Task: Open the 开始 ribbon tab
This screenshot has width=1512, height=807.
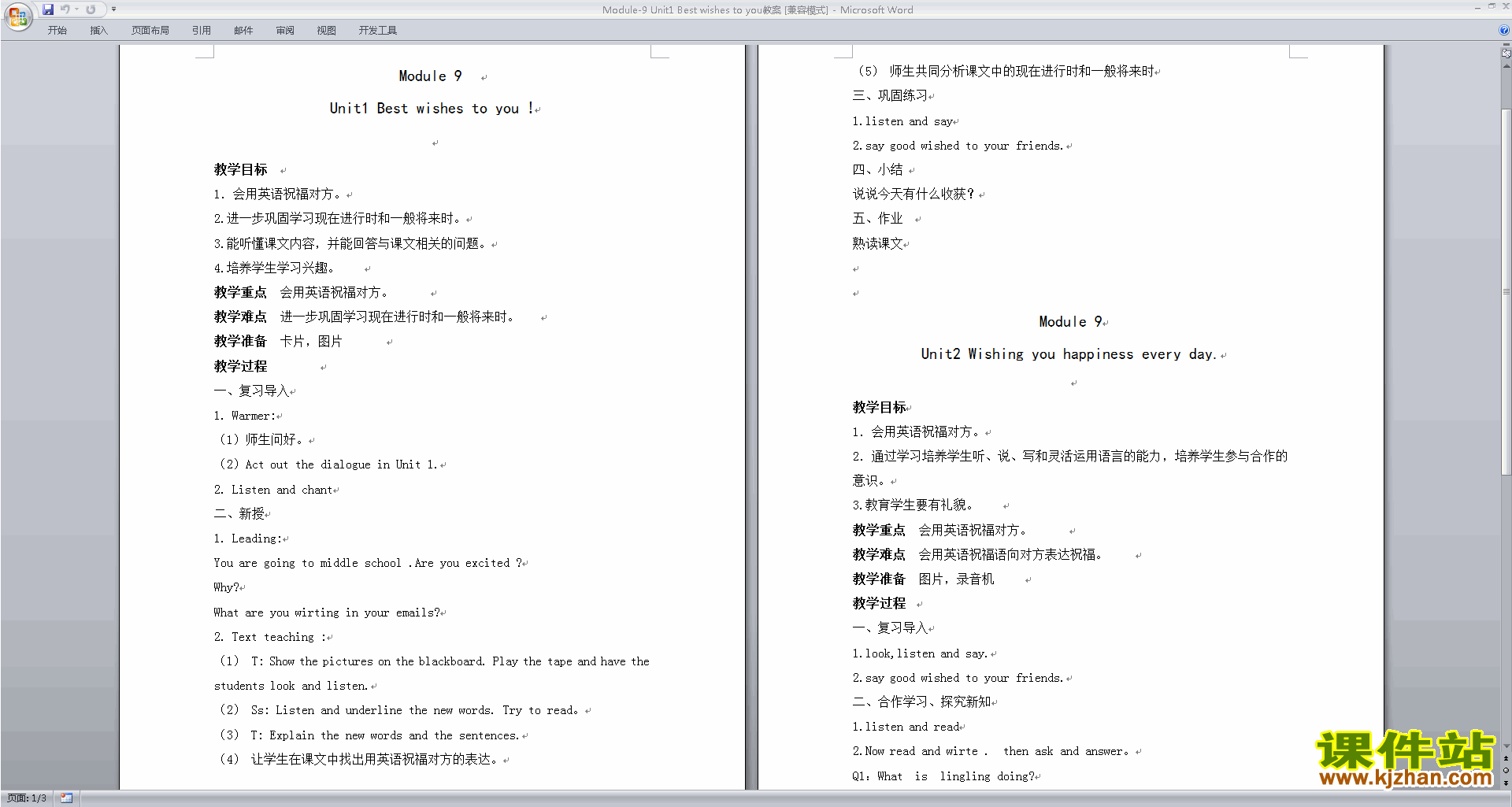Action: pos(57,31)
